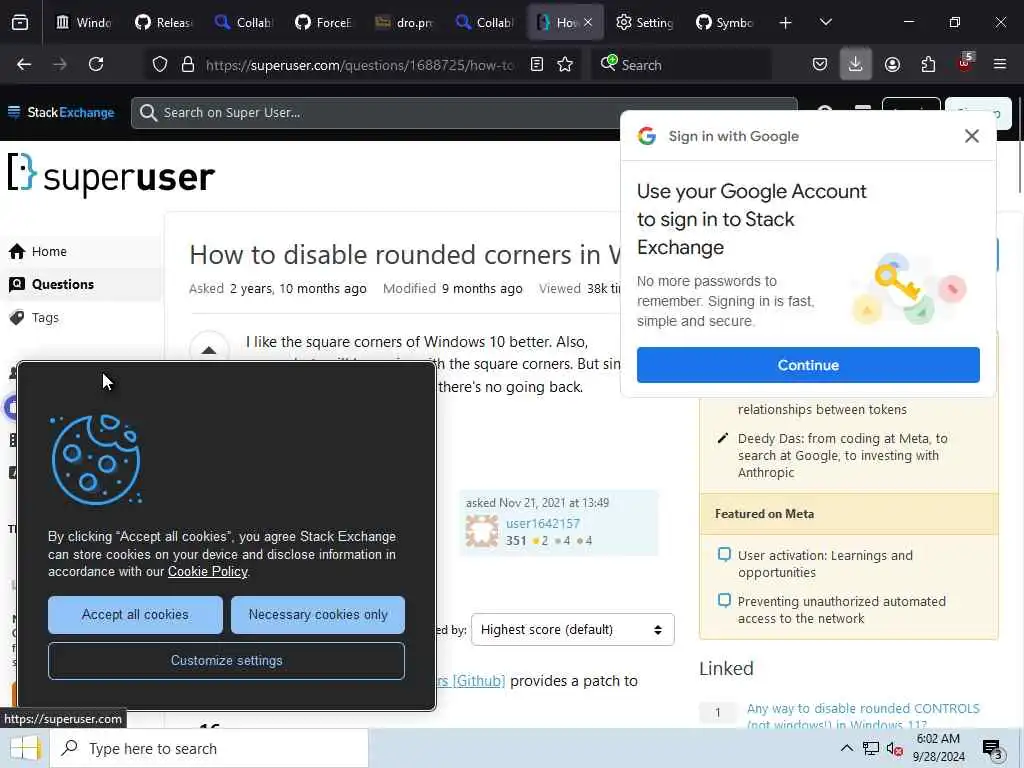The width and height of the screenshot is (1024, 768).
Task: Show hidden system tray icons
Action: tap(846, 748)
